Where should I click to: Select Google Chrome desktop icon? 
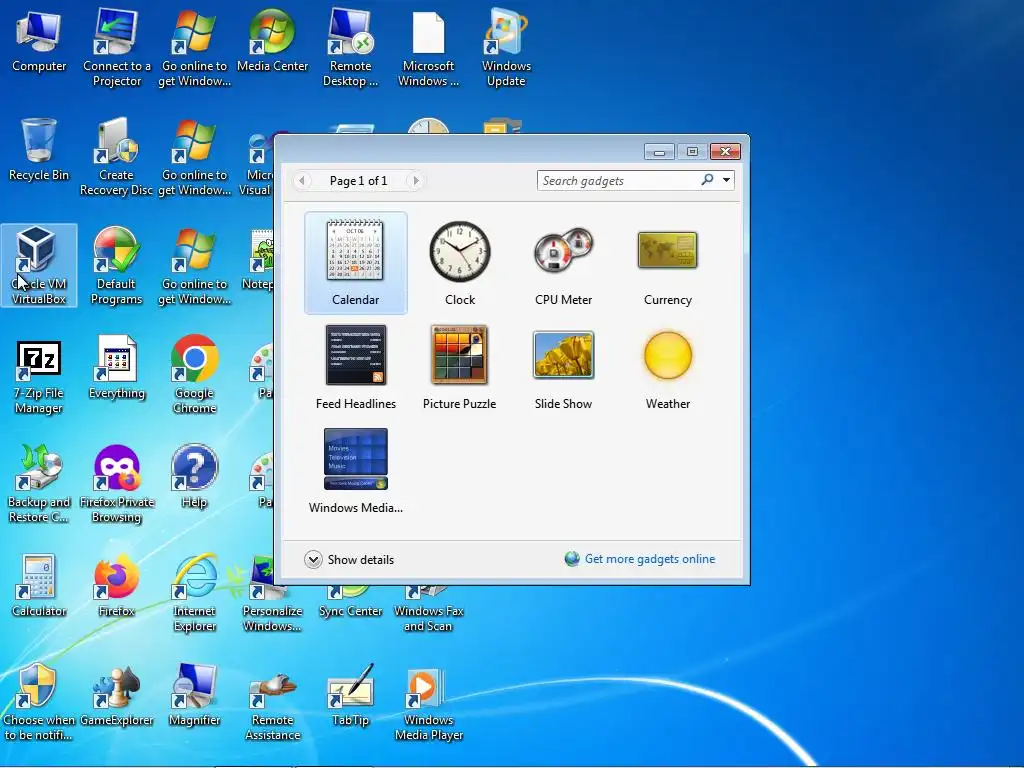pos(195,374)
